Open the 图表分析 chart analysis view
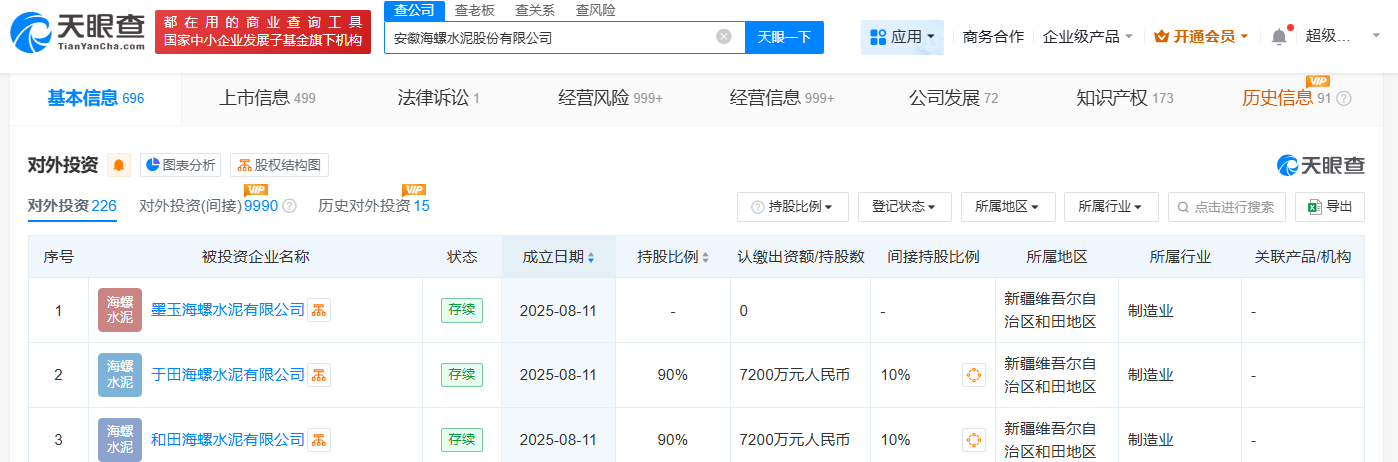The width and height of the screenshot is (1398, 462). (x=179, y=165)
